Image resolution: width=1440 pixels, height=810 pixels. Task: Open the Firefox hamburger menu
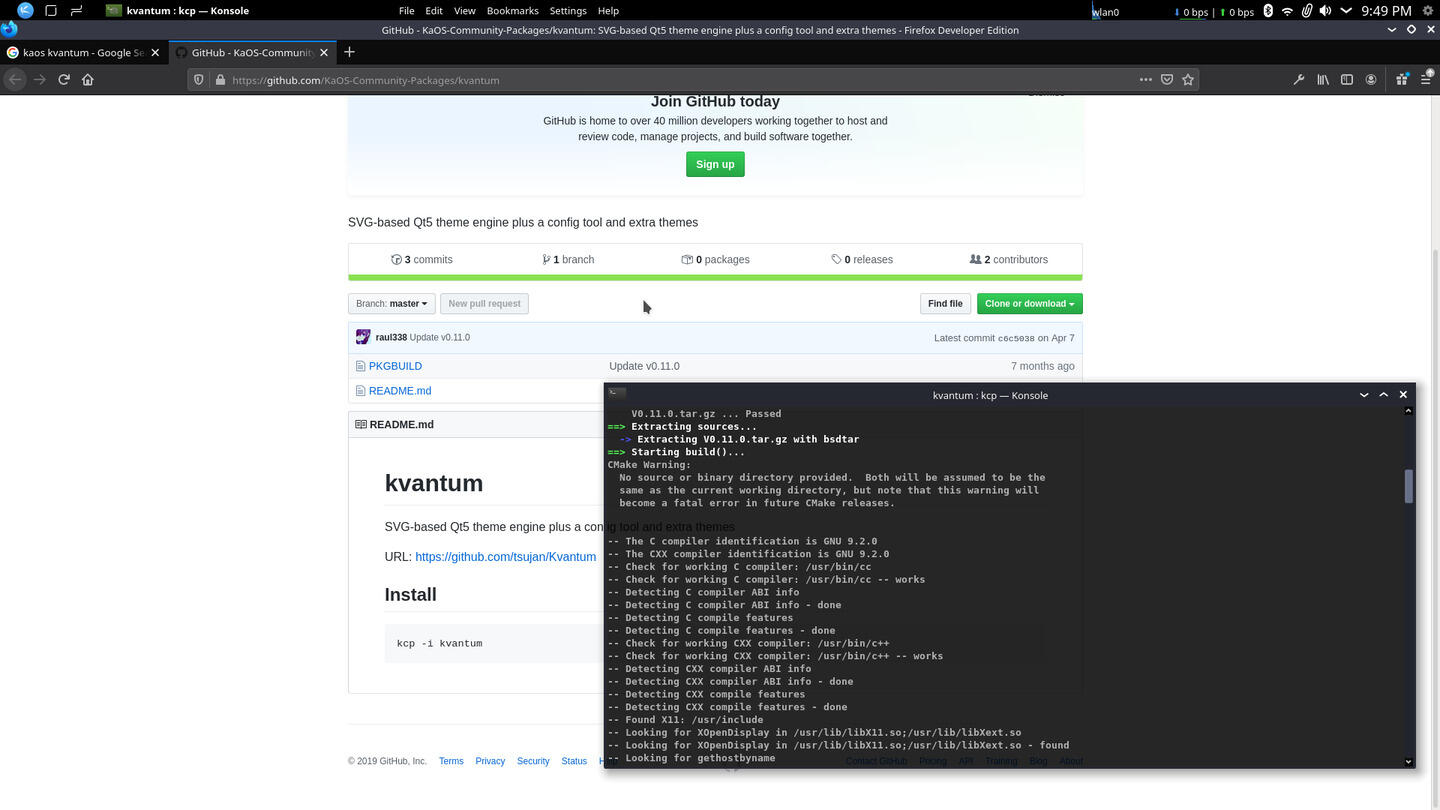tap(1426, 80)
